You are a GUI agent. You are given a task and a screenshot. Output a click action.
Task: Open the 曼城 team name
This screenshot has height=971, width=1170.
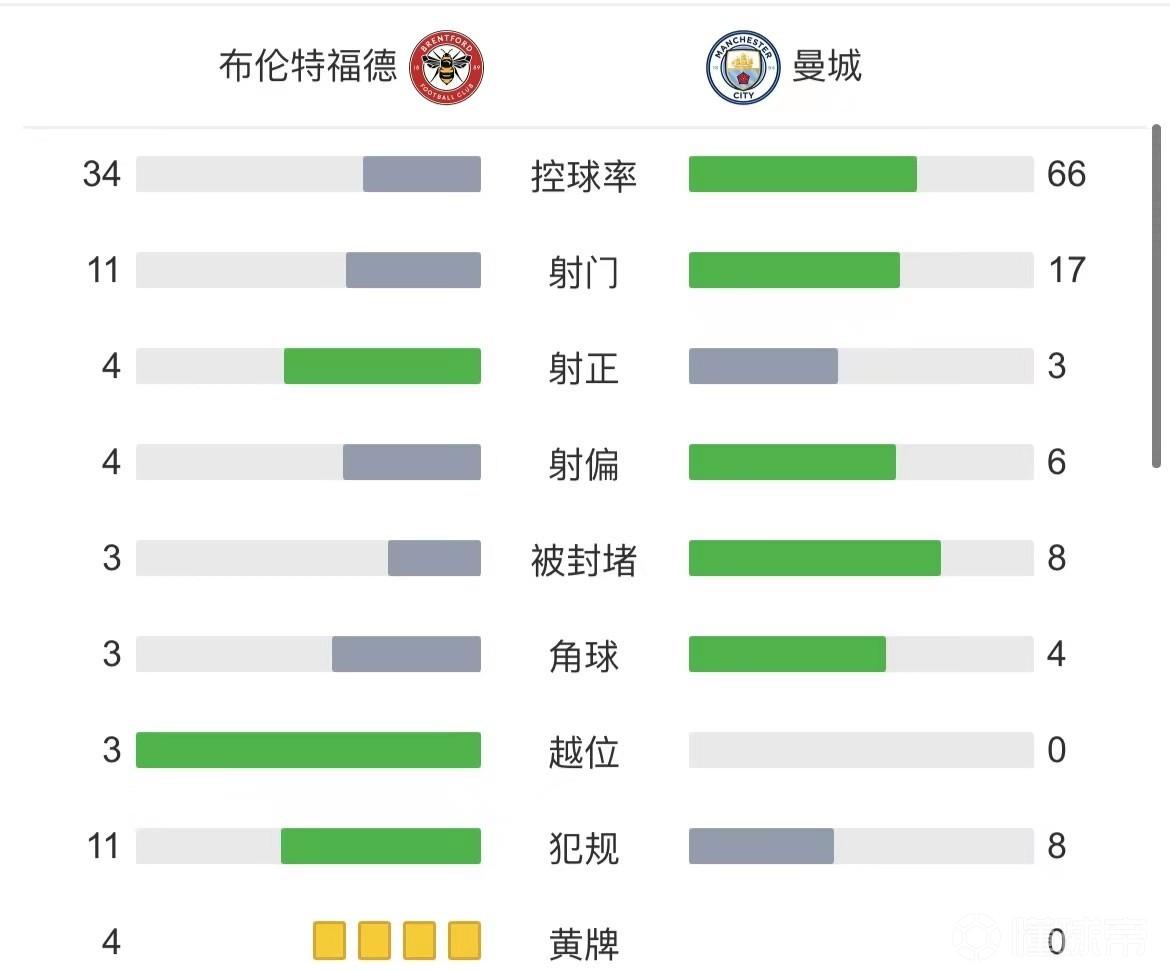pyautogui.click(x=826, y=66)
